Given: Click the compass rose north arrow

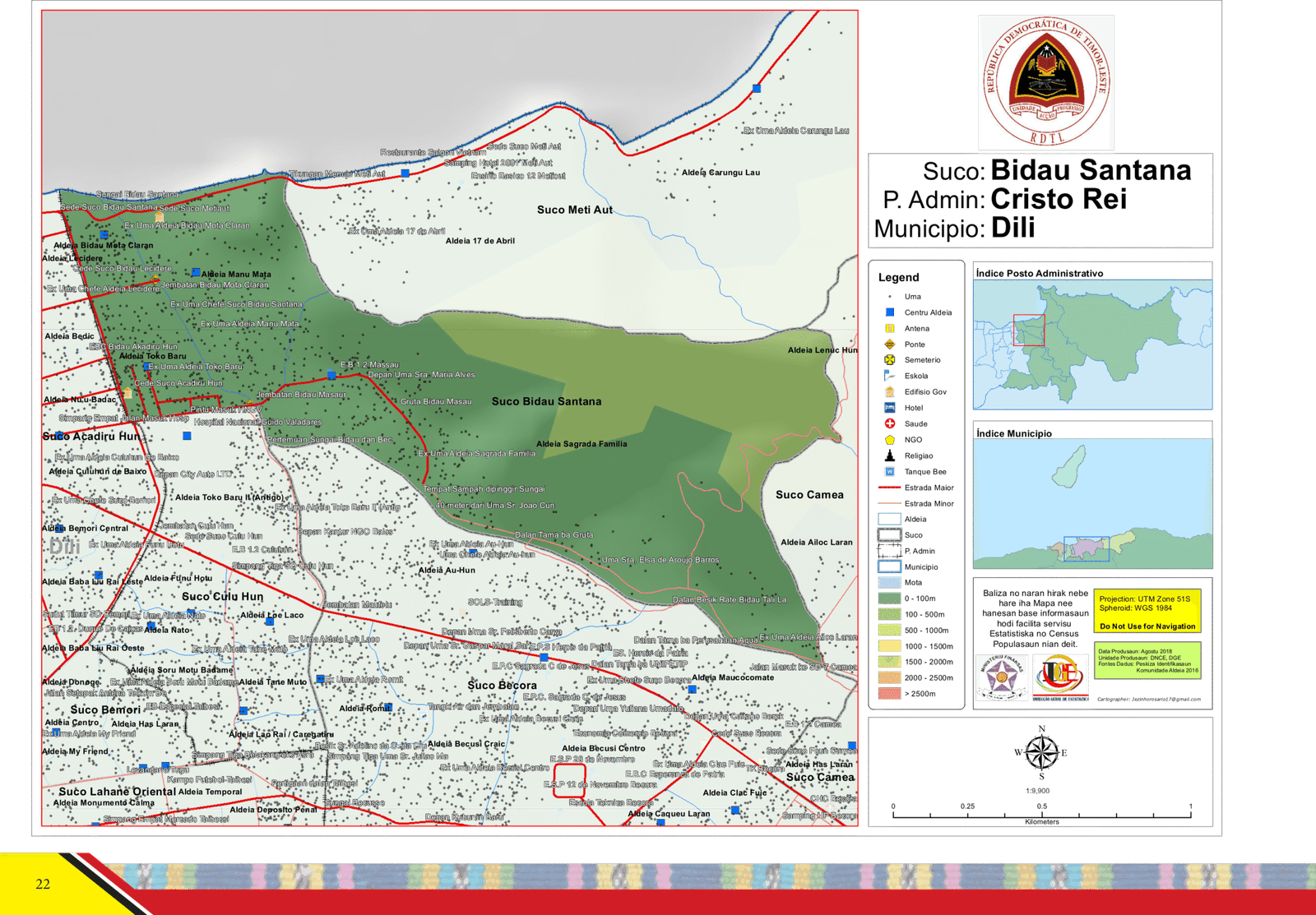Looking at the screenshot, I should point(1041,751).
